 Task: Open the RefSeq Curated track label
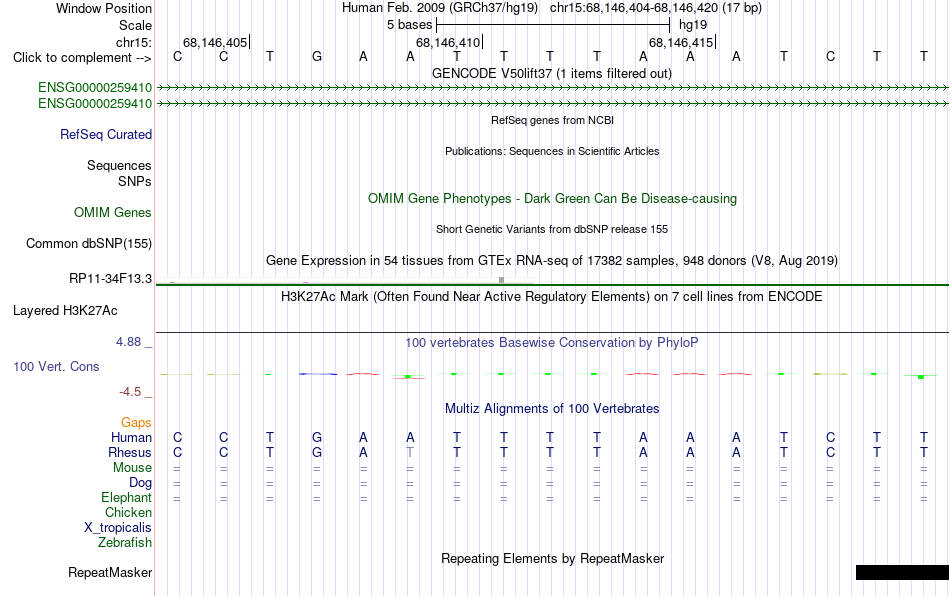[106, 134]
